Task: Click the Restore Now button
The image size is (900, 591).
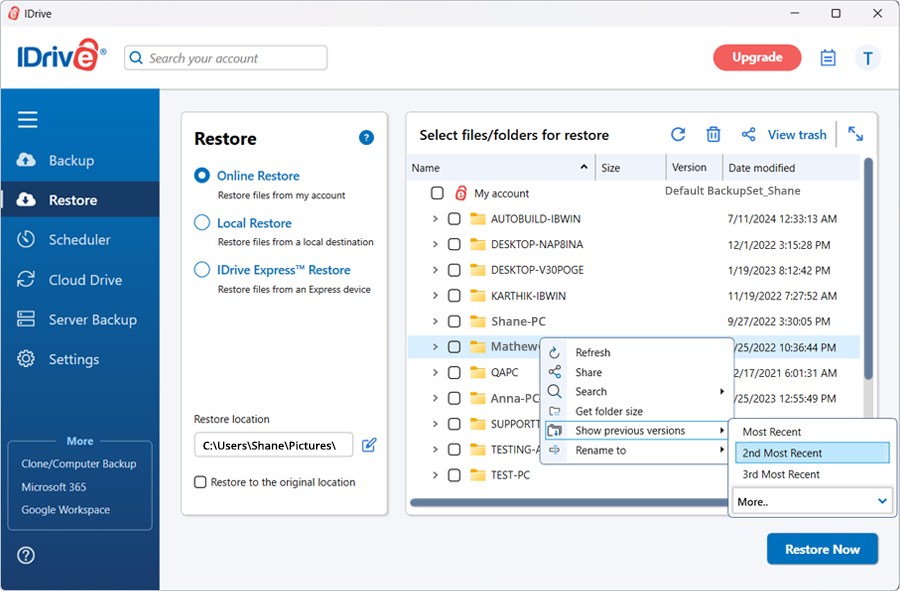Action: pos(821,549)
